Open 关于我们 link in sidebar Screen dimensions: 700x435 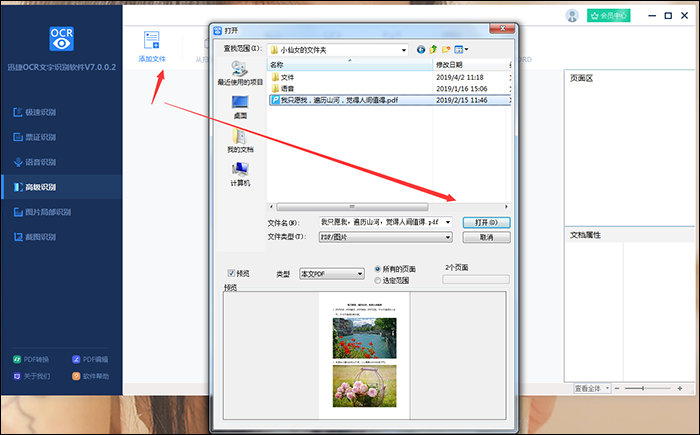(31, 376)
